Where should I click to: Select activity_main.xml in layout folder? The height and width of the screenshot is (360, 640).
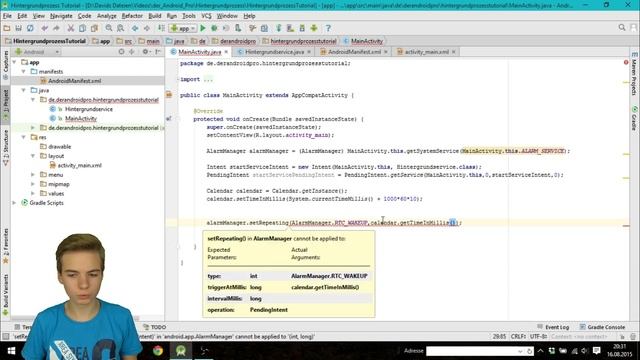80,165
